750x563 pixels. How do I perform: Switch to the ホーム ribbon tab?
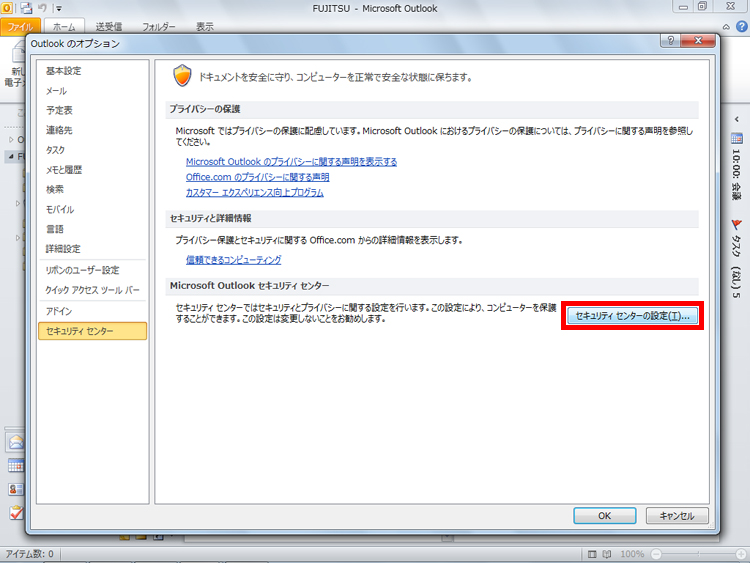click(64, 27)
